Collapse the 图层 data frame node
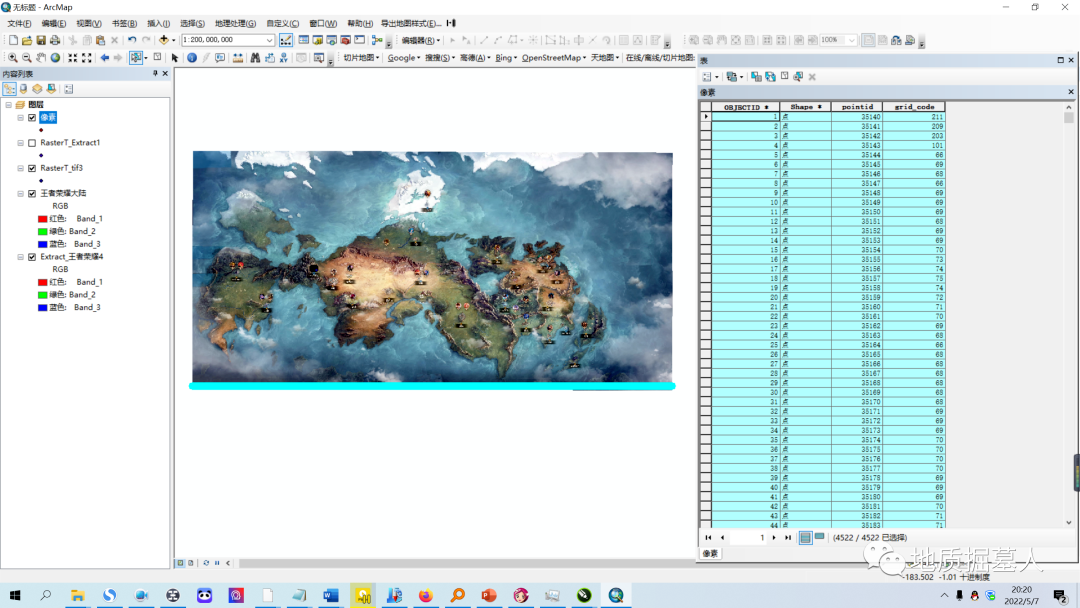Image resolution: width=1080 pixels, height=608 pixels. point(8,105)
